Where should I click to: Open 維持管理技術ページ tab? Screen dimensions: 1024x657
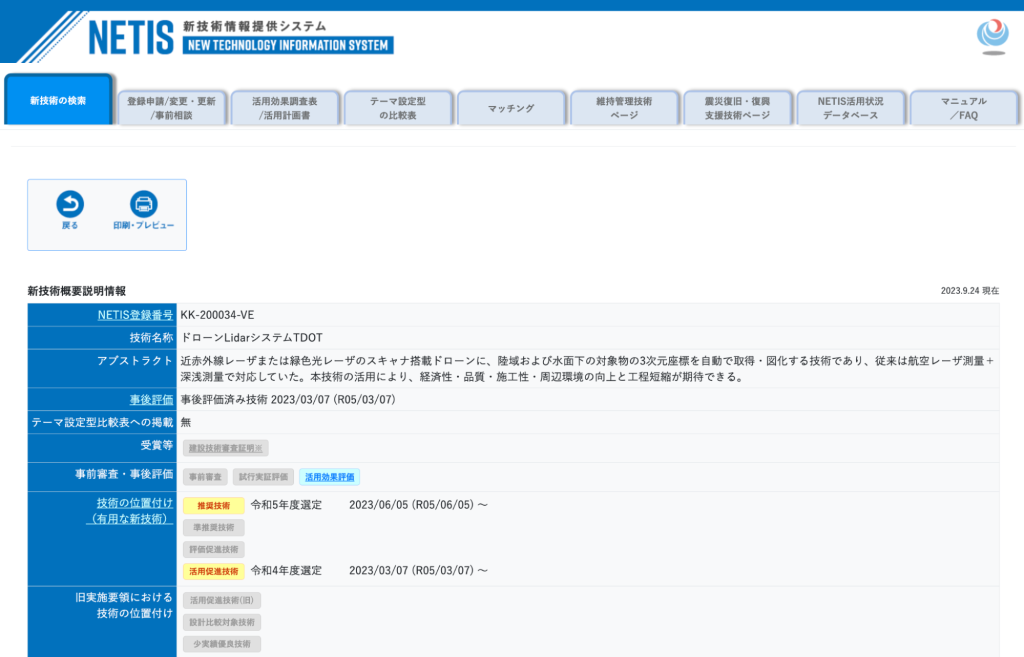[x=624, y=108]
